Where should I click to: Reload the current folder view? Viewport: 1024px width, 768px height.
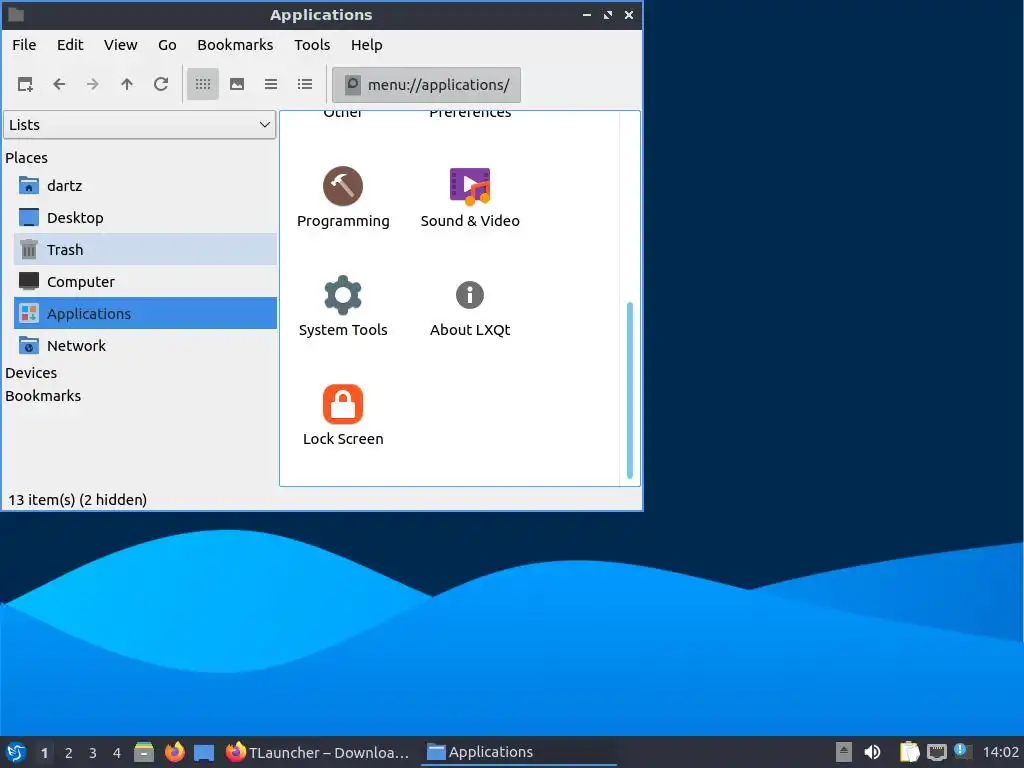click(161, 84)
